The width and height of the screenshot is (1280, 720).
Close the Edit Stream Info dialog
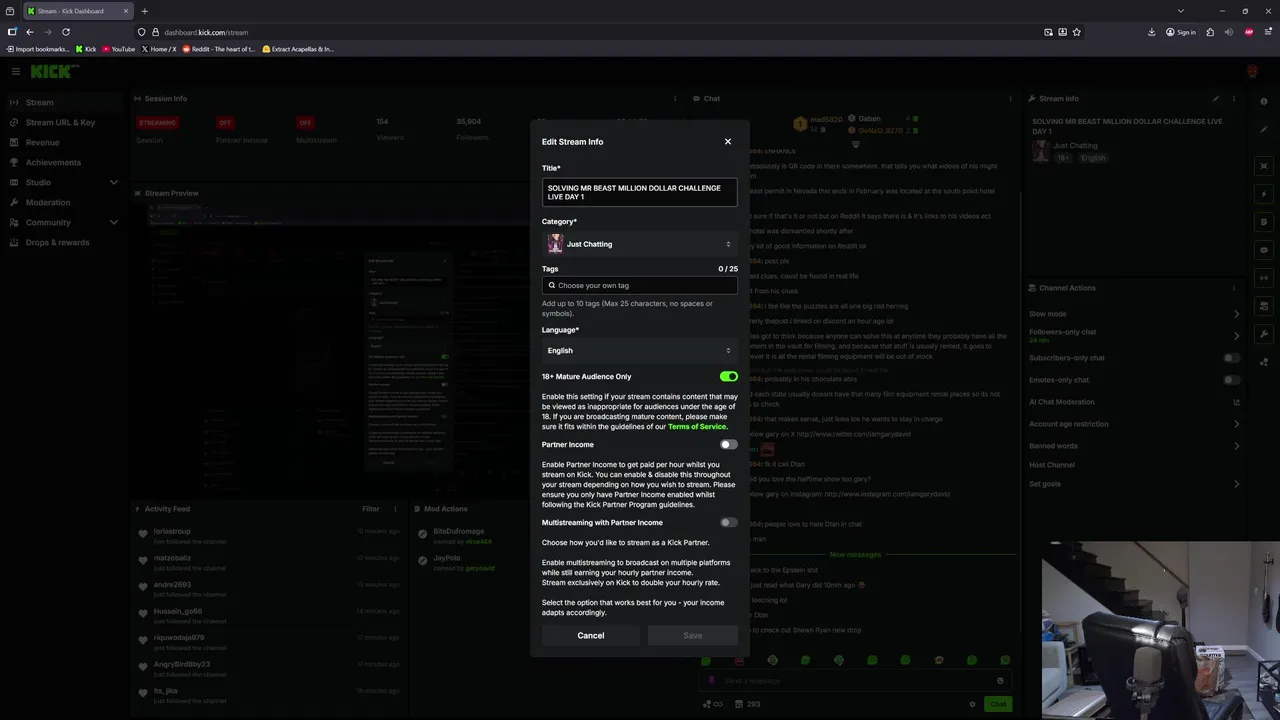click(x=728, y=142)
